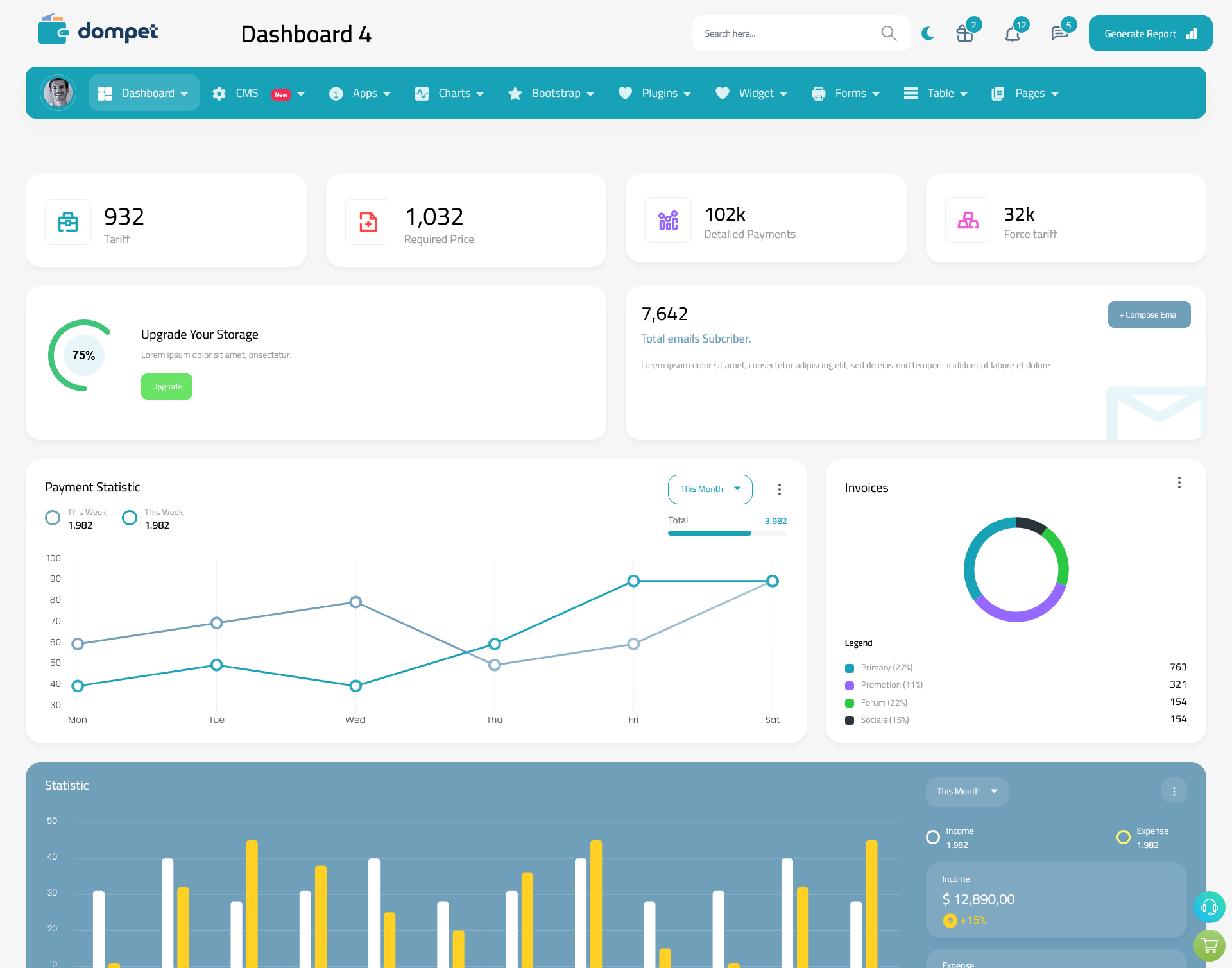The height and width of the screenshot is (968, 1232).
Task: Click the gift/offers icon in header
Action: [x=964, y=33]
